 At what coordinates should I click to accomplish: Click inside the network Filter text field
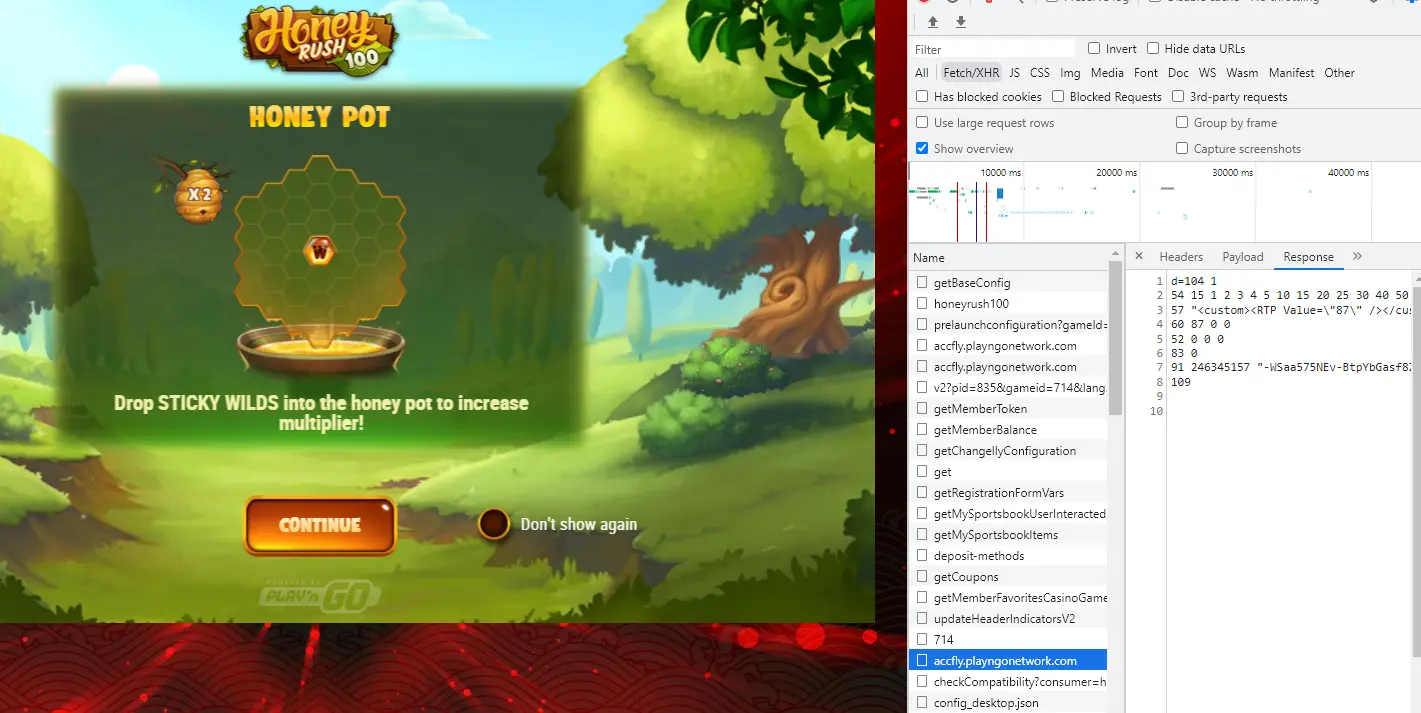click(x=993, y=49)
